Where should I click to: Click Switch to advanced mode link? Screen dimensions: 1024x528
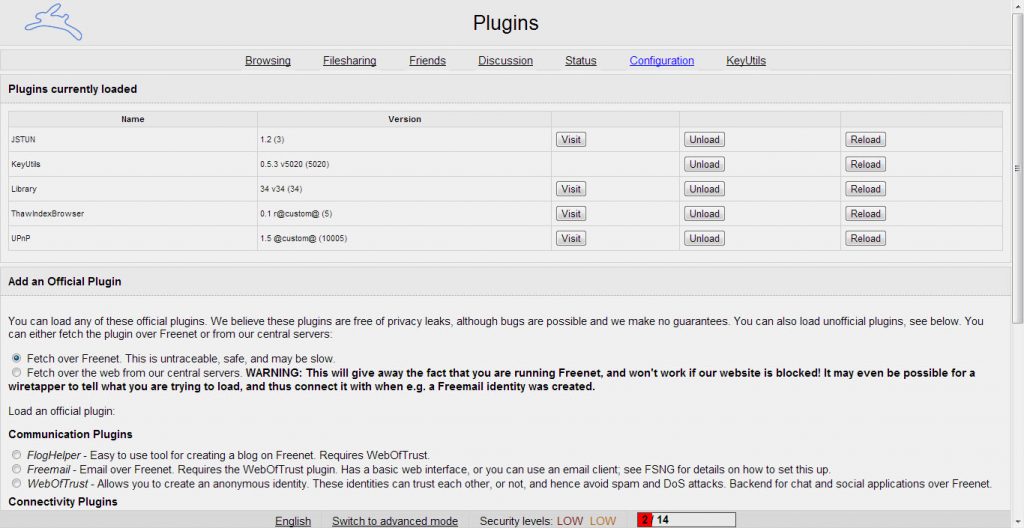tap(395, 521)
